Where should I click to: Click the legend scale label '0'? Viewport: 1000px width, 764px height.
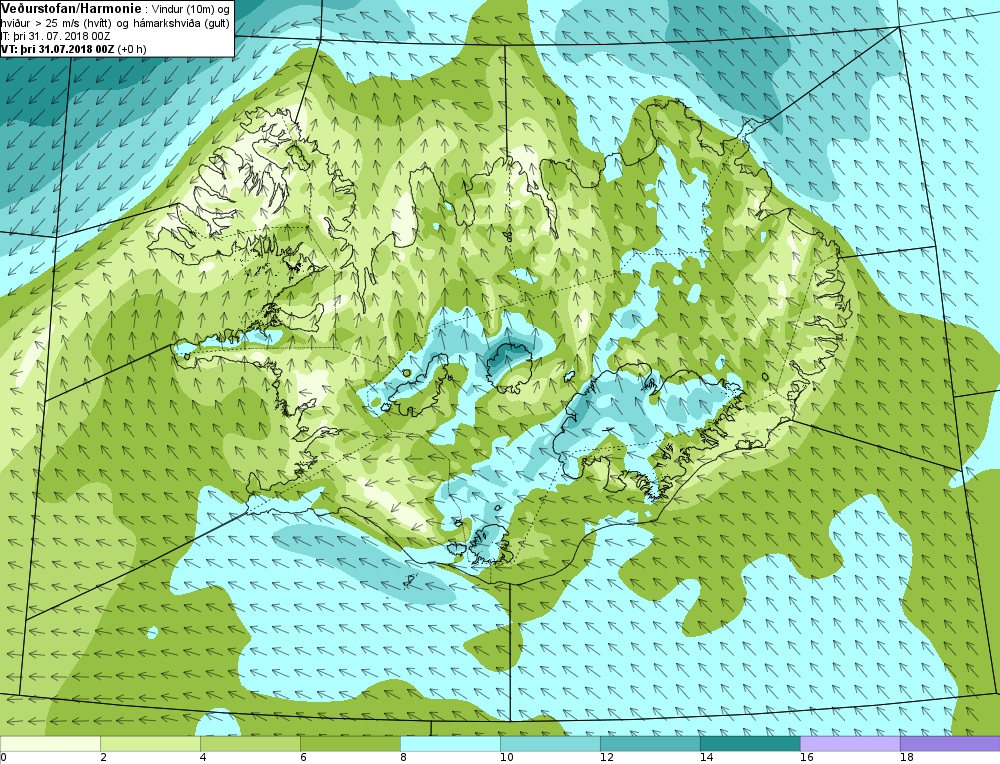pos(3,758)
